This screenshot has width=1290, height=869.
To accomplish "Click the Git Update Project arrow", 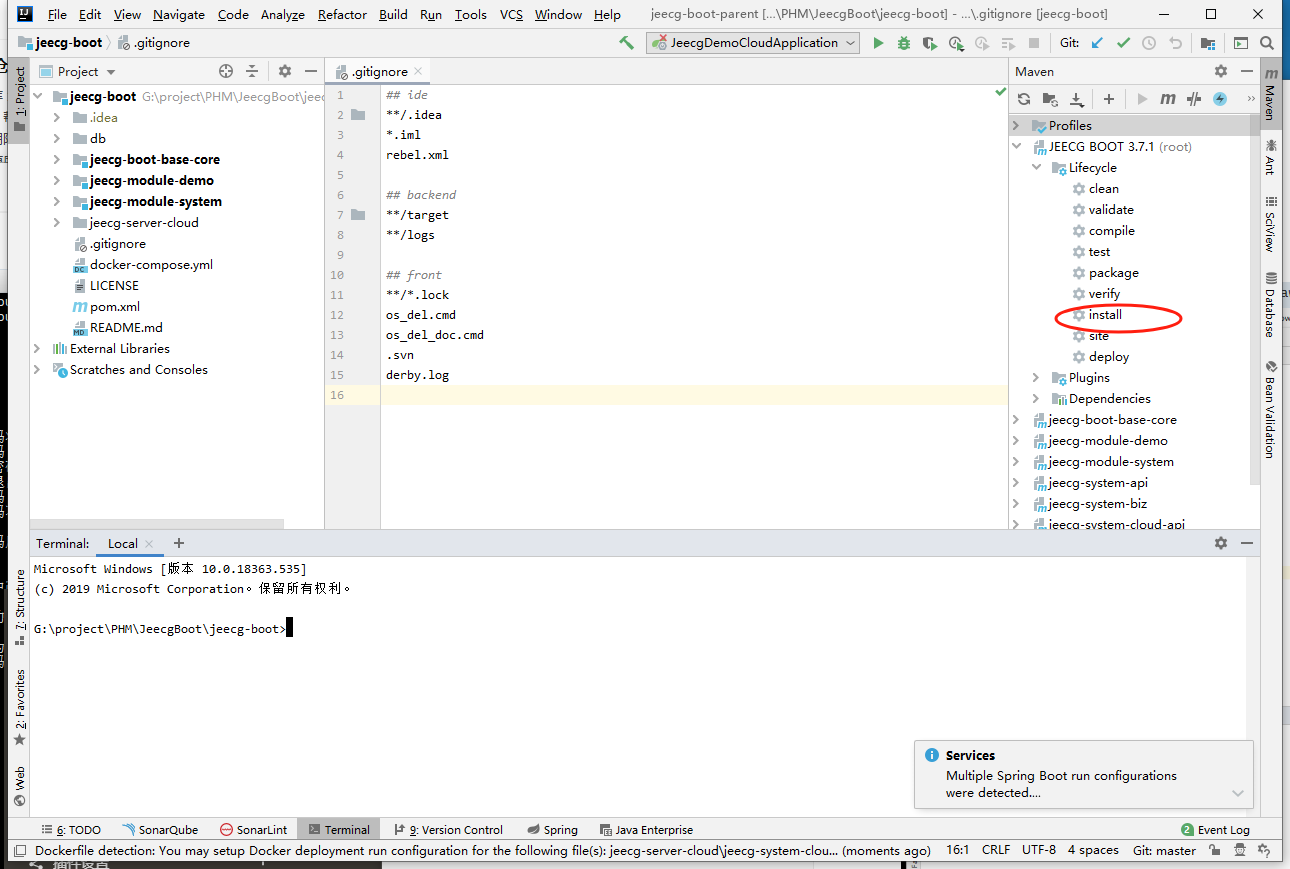I will coord(1097,43).
